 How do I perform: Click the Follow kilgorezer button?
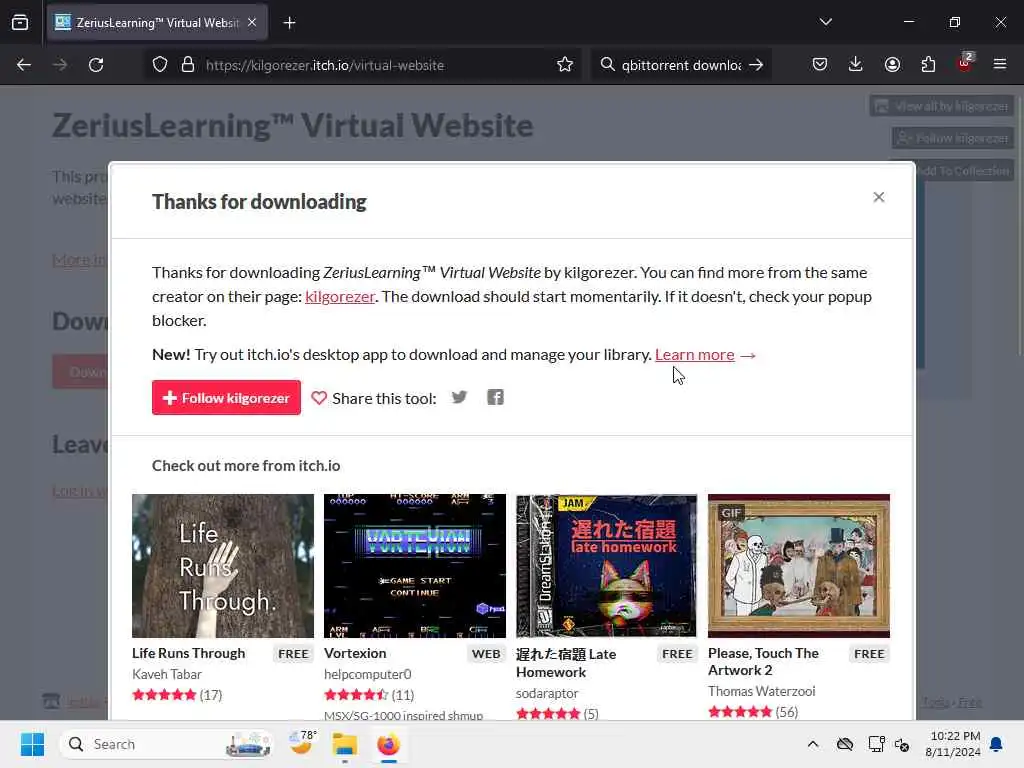pos(226,398)
